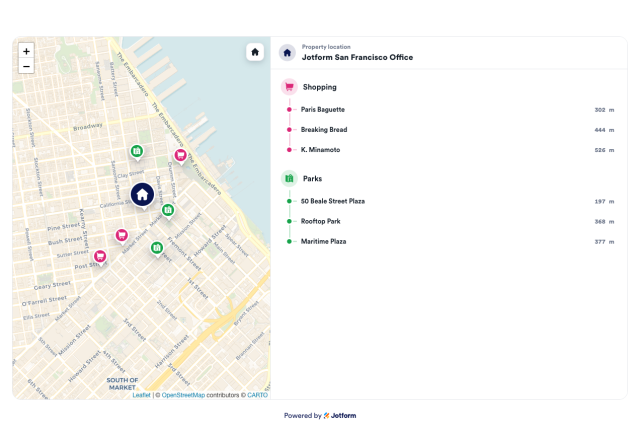Image resolution: width=640 pixels, height=433 pixels.
Task: Open the CARTO attribution link
Action: click(x=257, y=395)
